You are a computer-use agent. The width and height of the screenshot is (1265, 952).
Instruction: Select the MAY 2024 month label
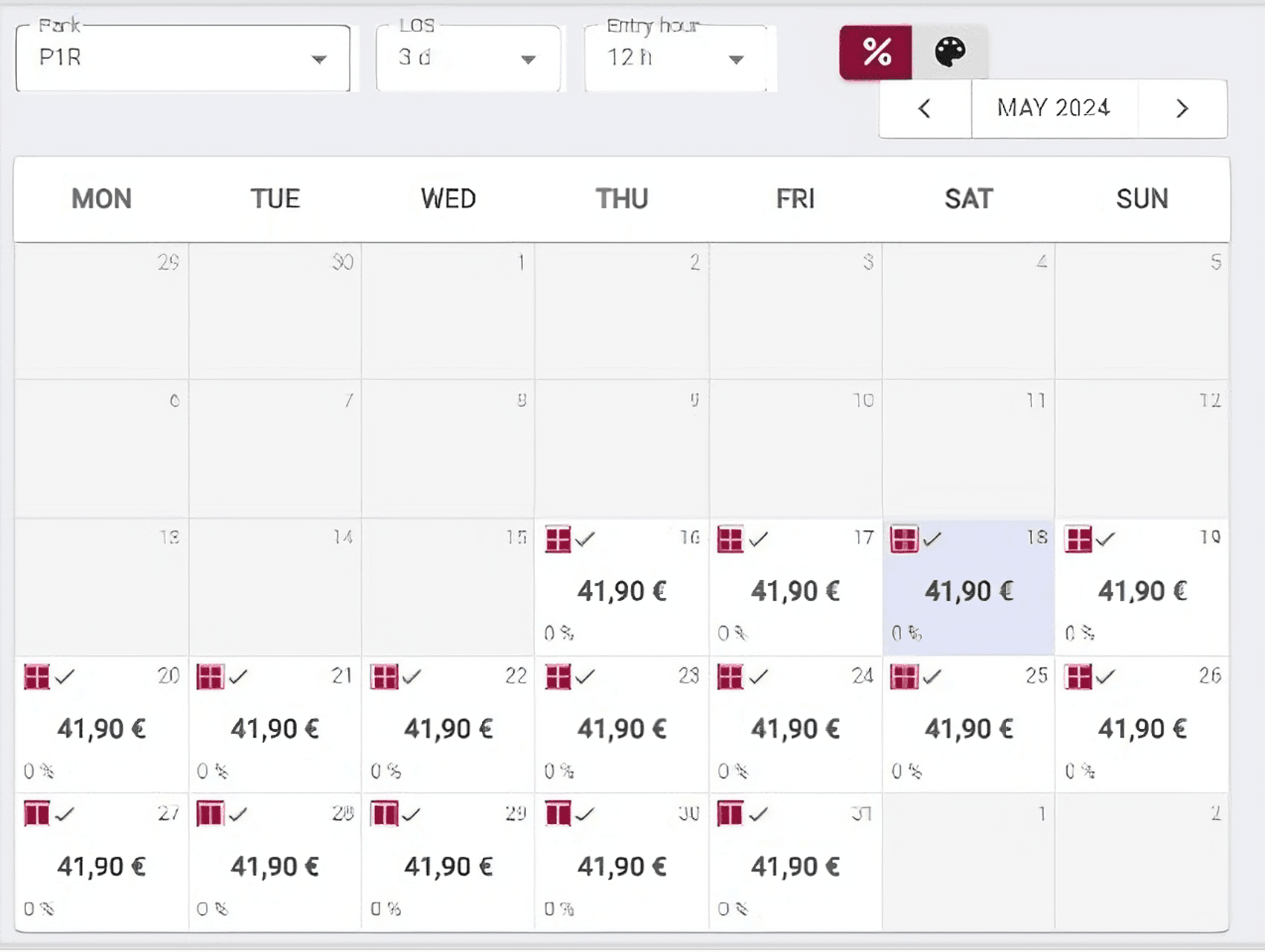[1054, 109]
